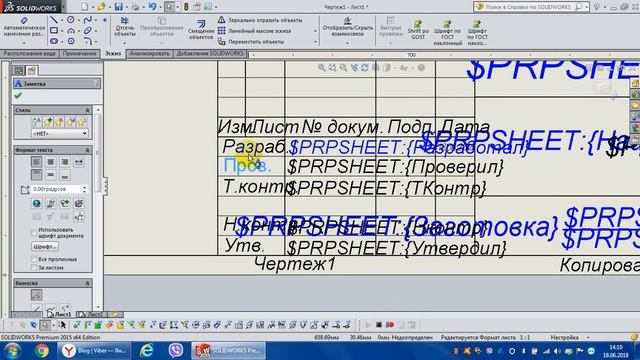Image resolution: width=640 pixels, height=360 pixels.
Task: Collapse the Выноска section
Action: [87, 283]
